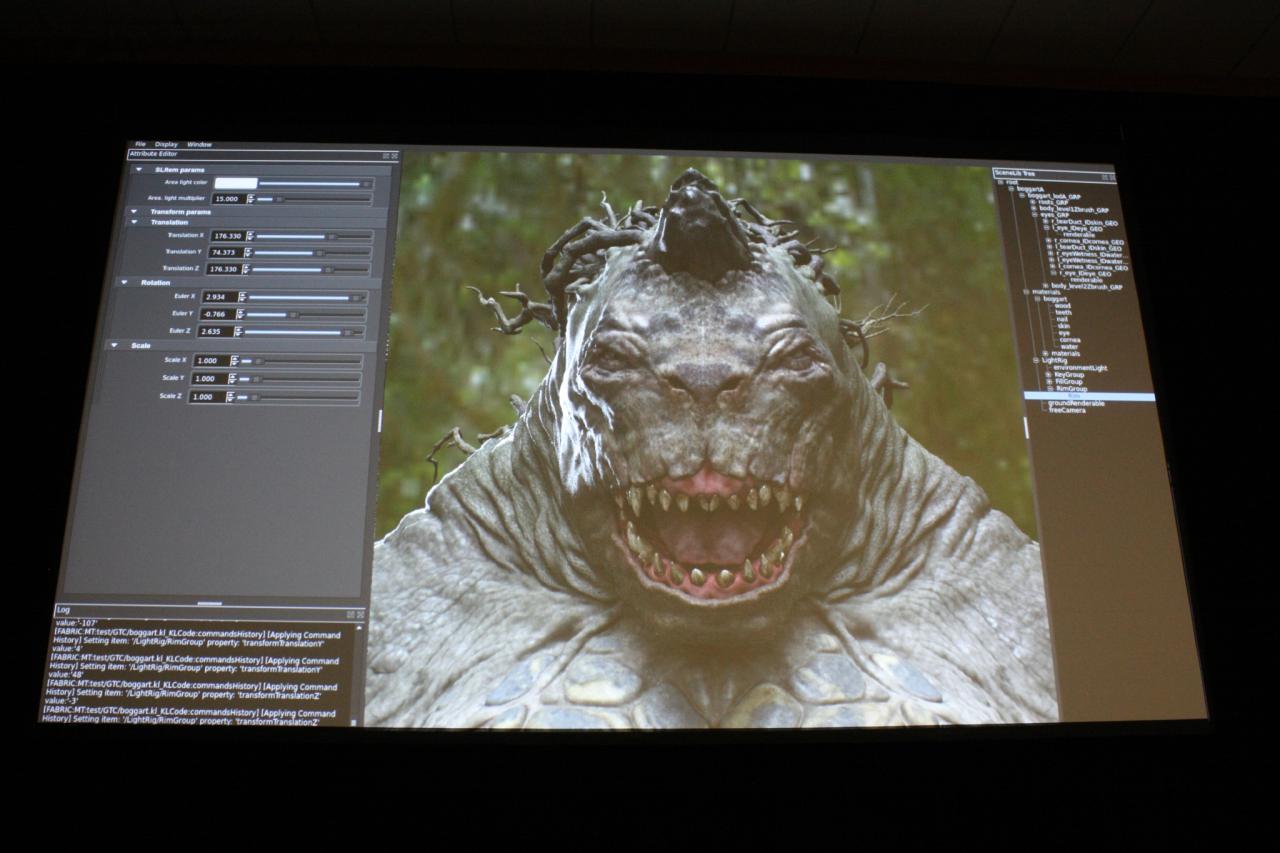Select environmentLight in the LightRig
Screen dimensions: 1280x853
click(1080, 368)
